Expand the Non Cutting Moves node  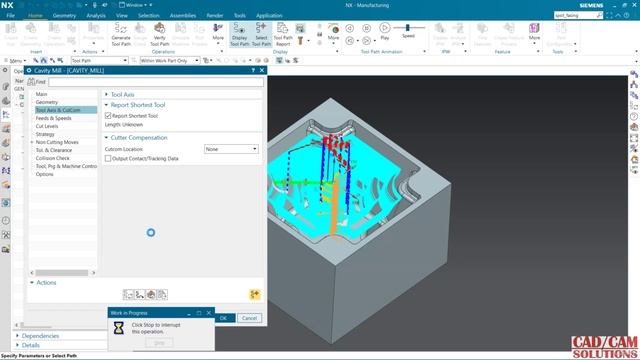tap(32, 142)
